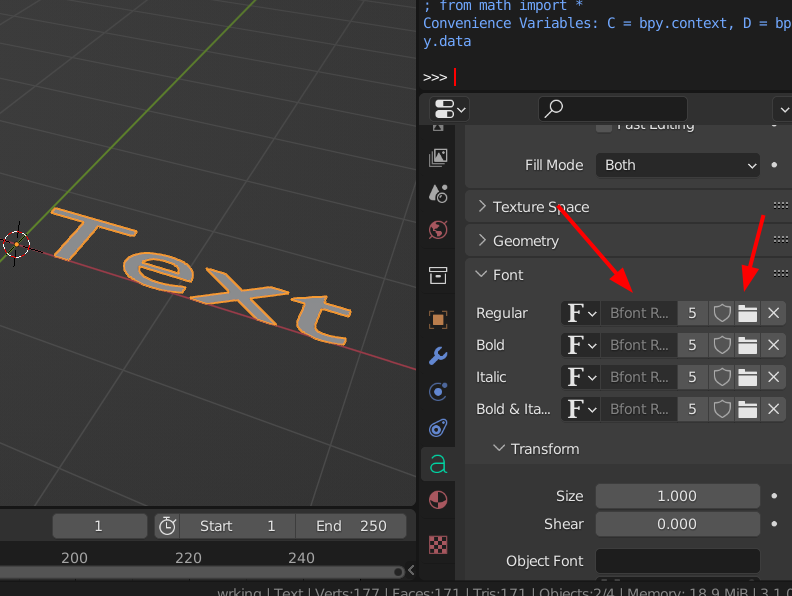Open the Material properties tab

pyautogui.click(x=438, y=500)
